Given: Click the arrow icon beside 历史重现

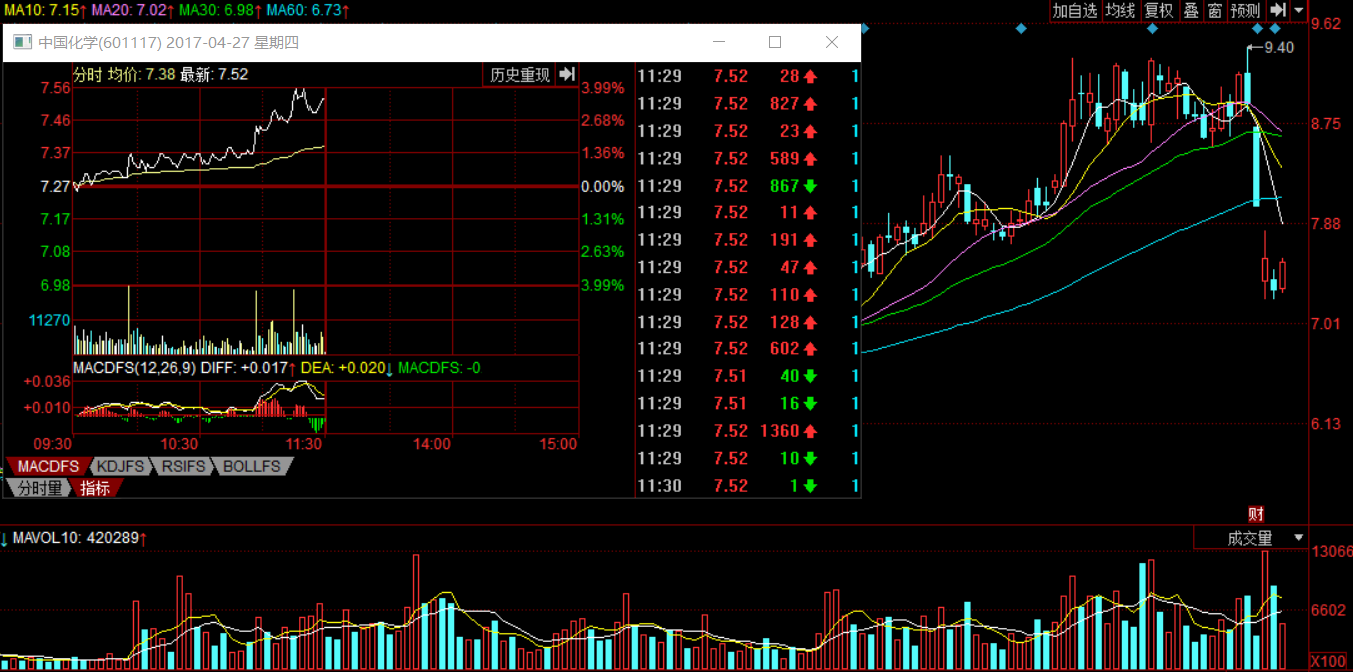Looking at the screenshot, I should tap(567, 75).
